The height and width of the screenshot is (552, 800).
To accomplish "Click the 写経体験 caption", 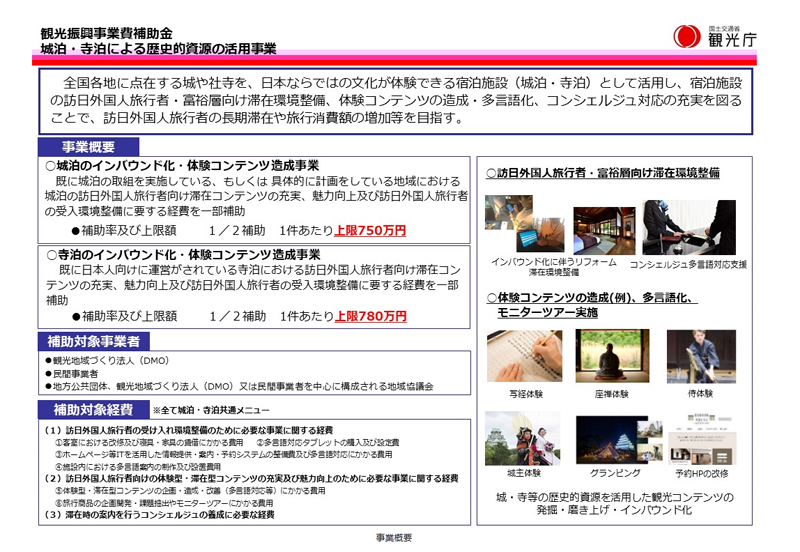I will click(x=526, y=394).
